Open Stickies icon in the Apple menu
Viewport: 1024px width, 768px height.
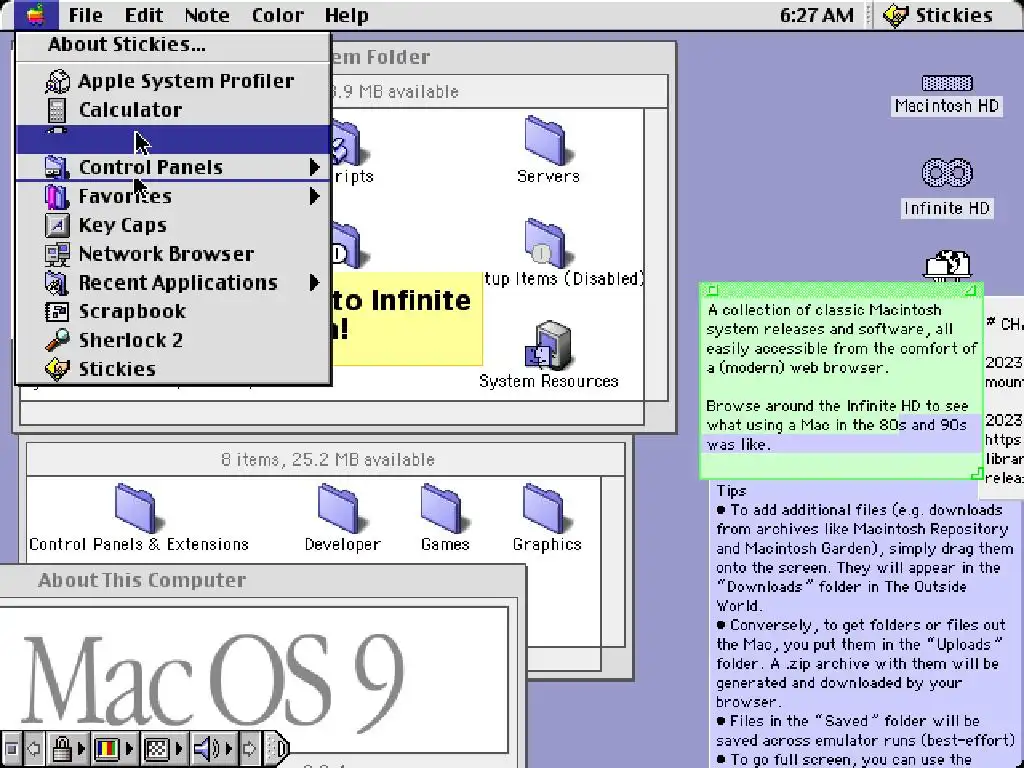[57, 368]
